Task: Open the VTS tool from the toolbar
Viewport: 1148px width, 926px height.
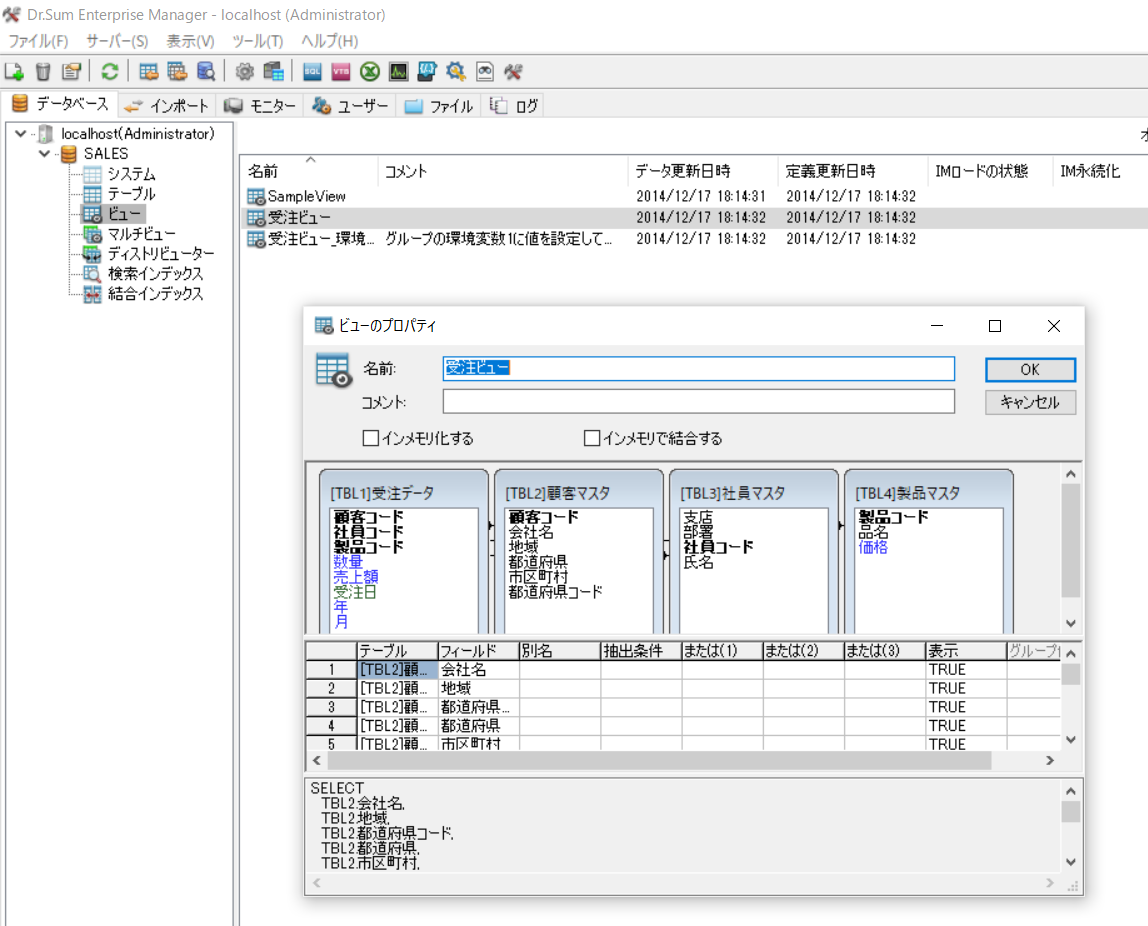Action: point(340,71)
